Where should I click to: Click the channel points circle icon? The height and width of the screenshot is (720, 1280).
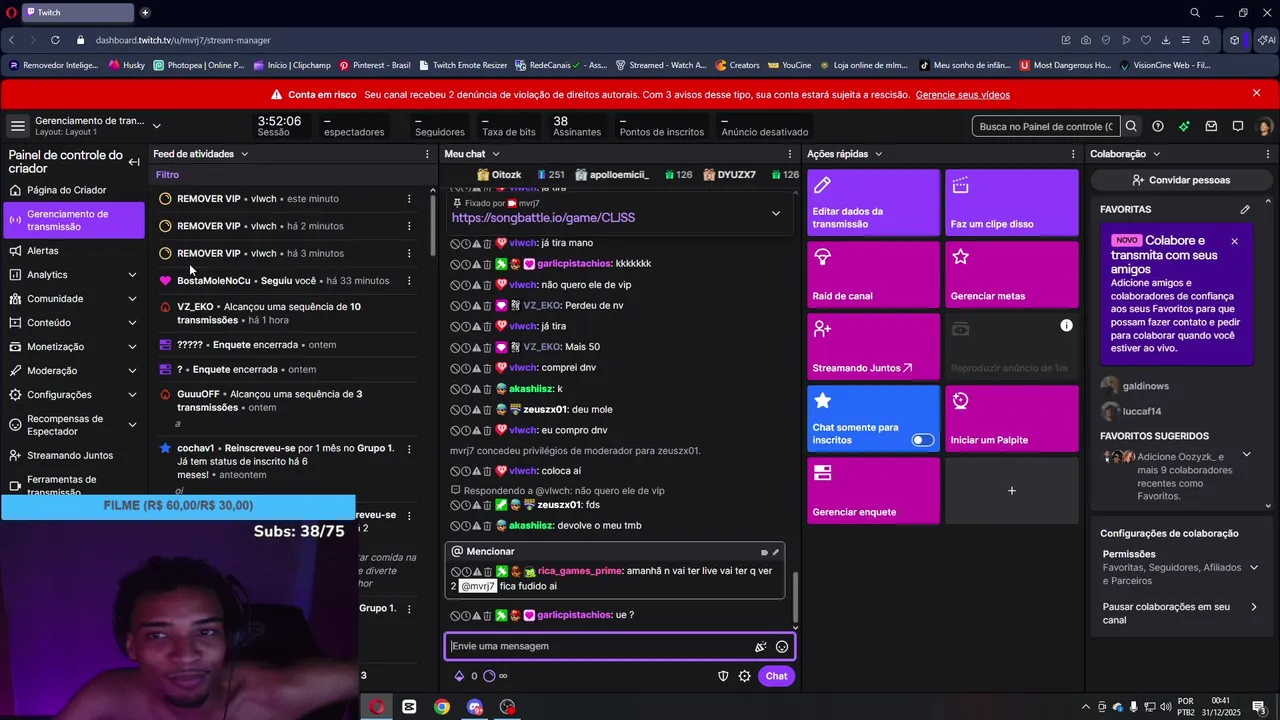click(x=489, y=676)
